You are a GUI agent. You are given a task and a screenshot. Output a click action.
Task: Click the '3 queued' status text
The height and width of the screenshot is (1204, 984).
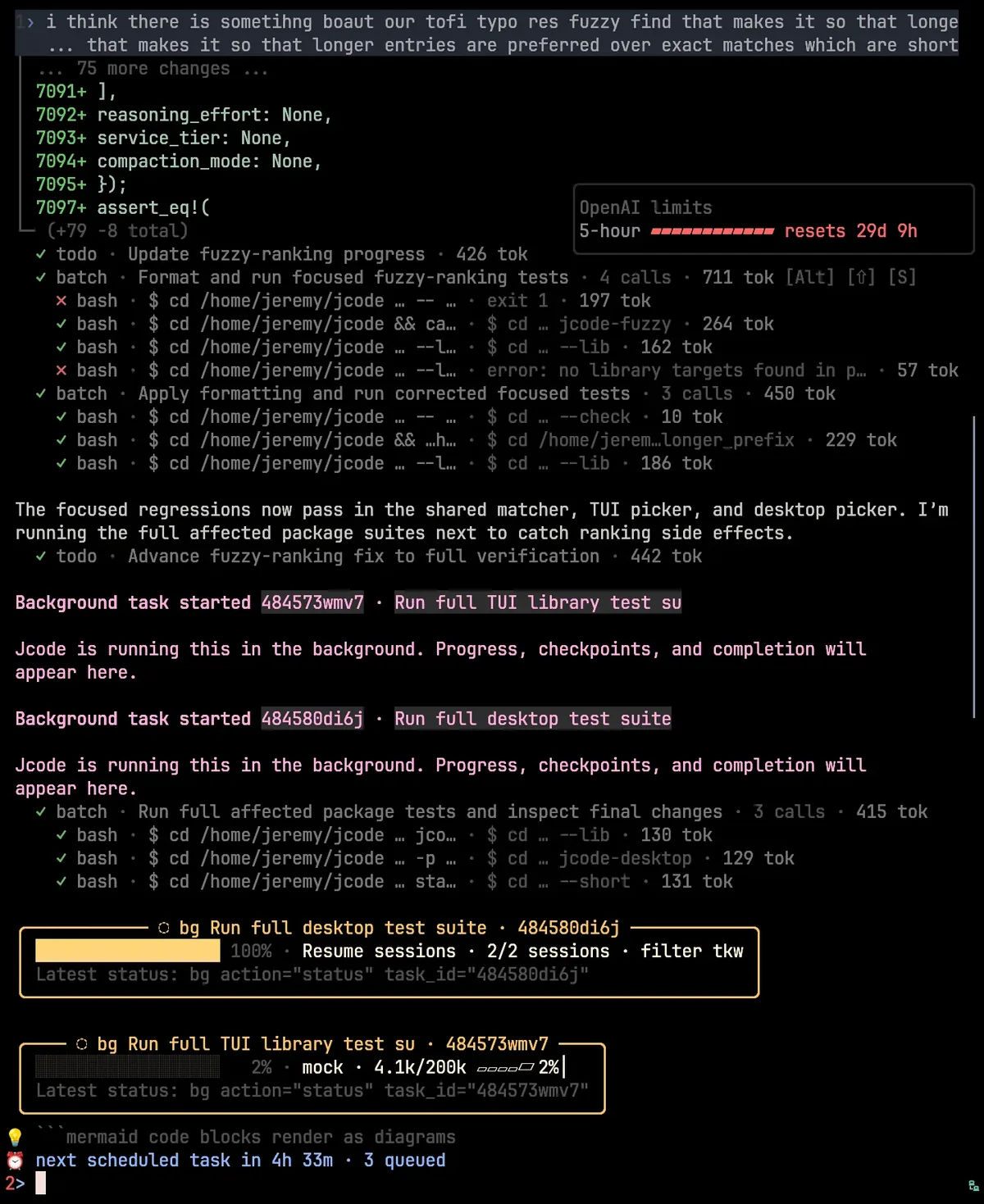click(405, 1161)
